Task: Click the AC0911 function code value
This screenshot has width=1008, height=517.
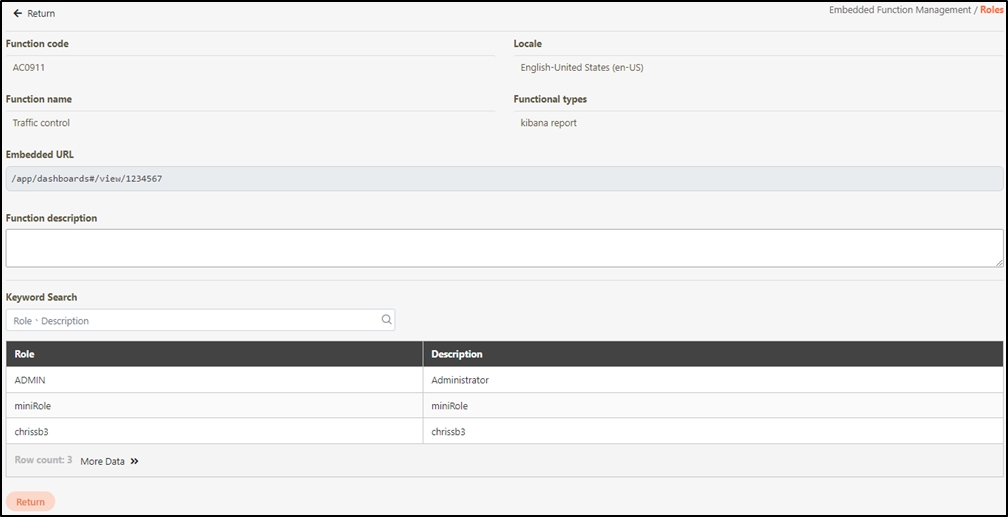Action: (x=29, y=67)
